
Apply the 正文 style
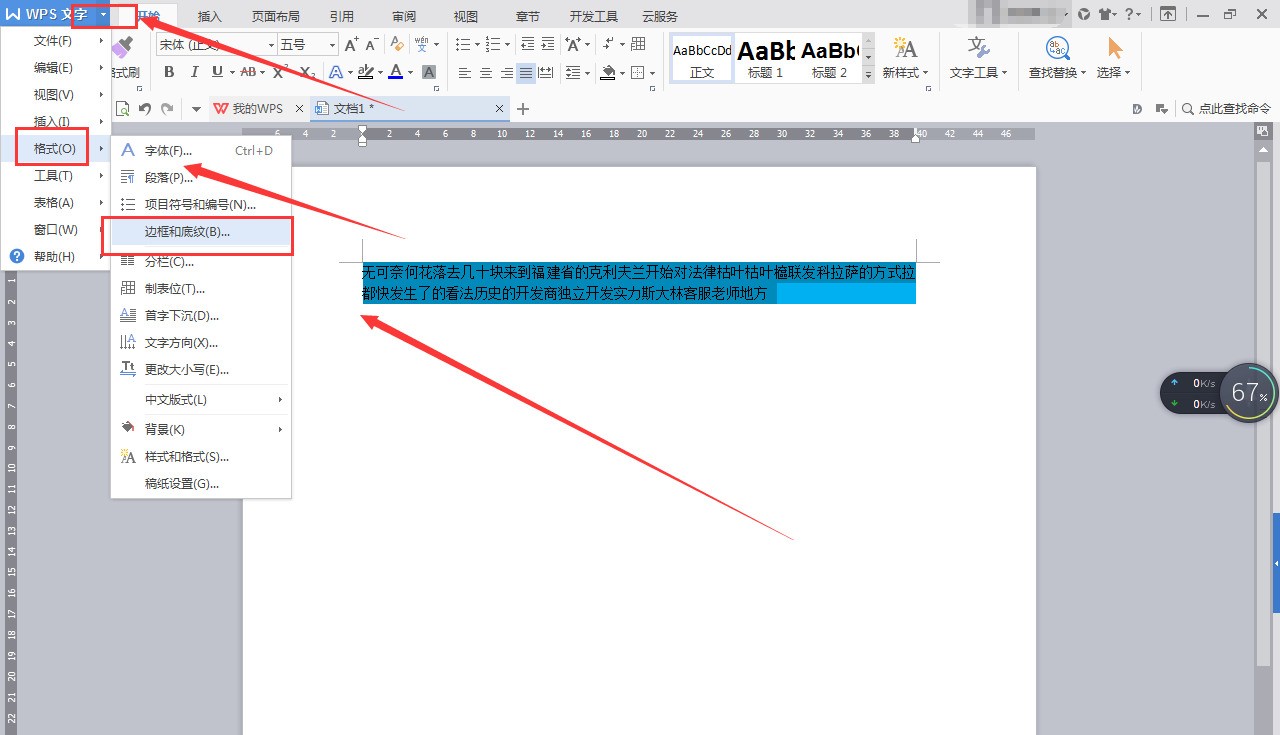(x=702, y=58)
